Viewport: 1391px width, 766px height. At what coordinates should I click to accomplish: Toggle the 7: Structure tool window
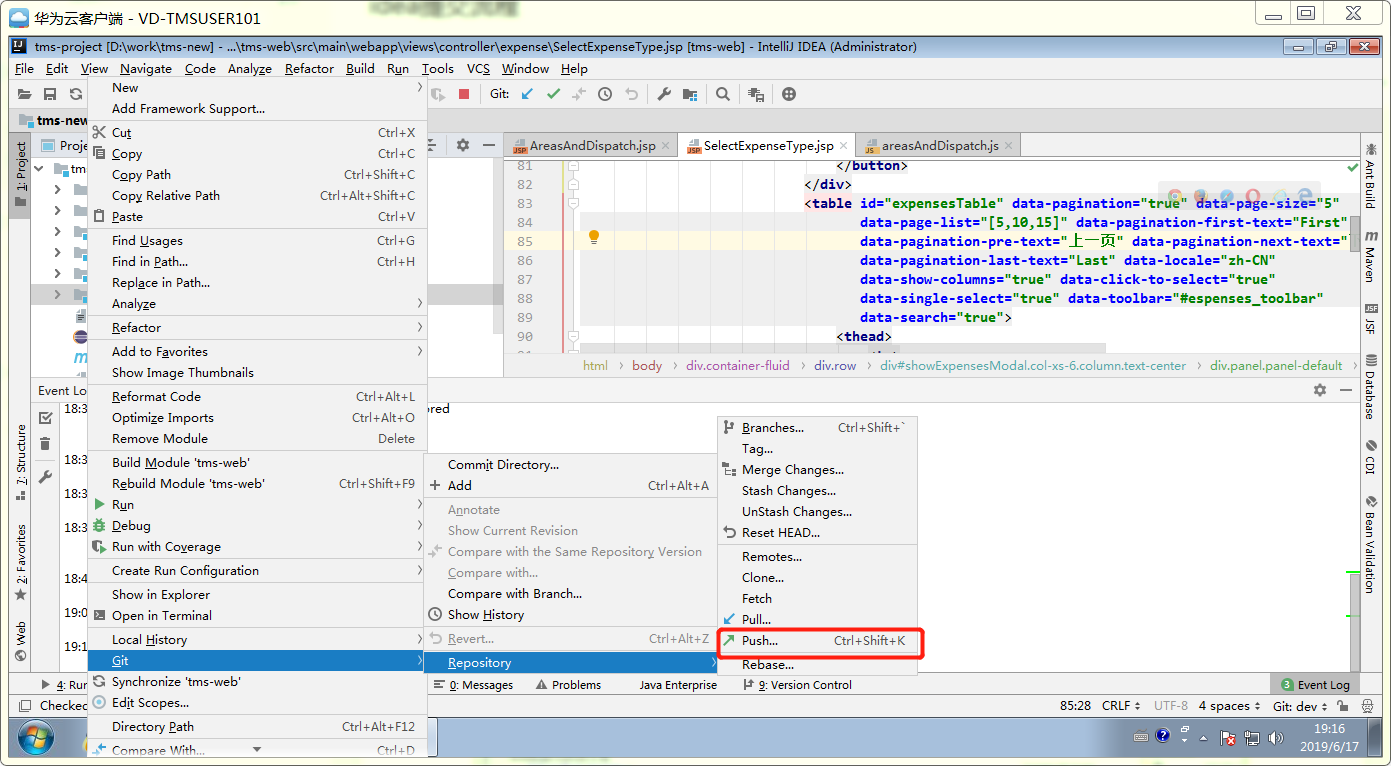(21, 462)
